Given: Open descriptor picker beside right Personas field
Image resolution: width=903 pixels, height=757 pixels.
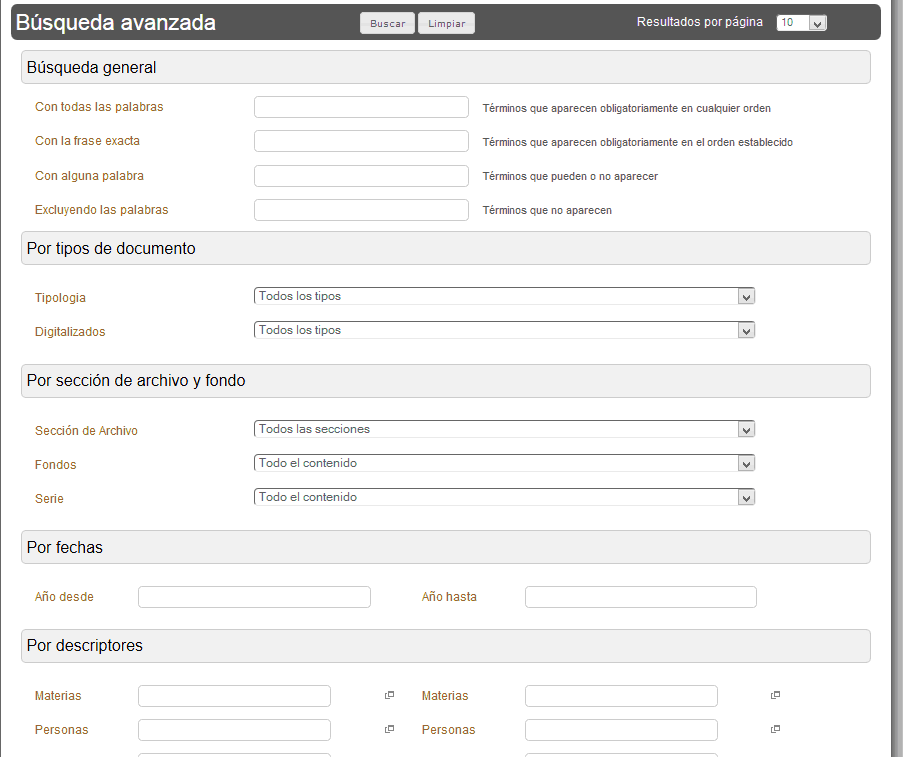Looking at the screenshot, I should [775, 729].
